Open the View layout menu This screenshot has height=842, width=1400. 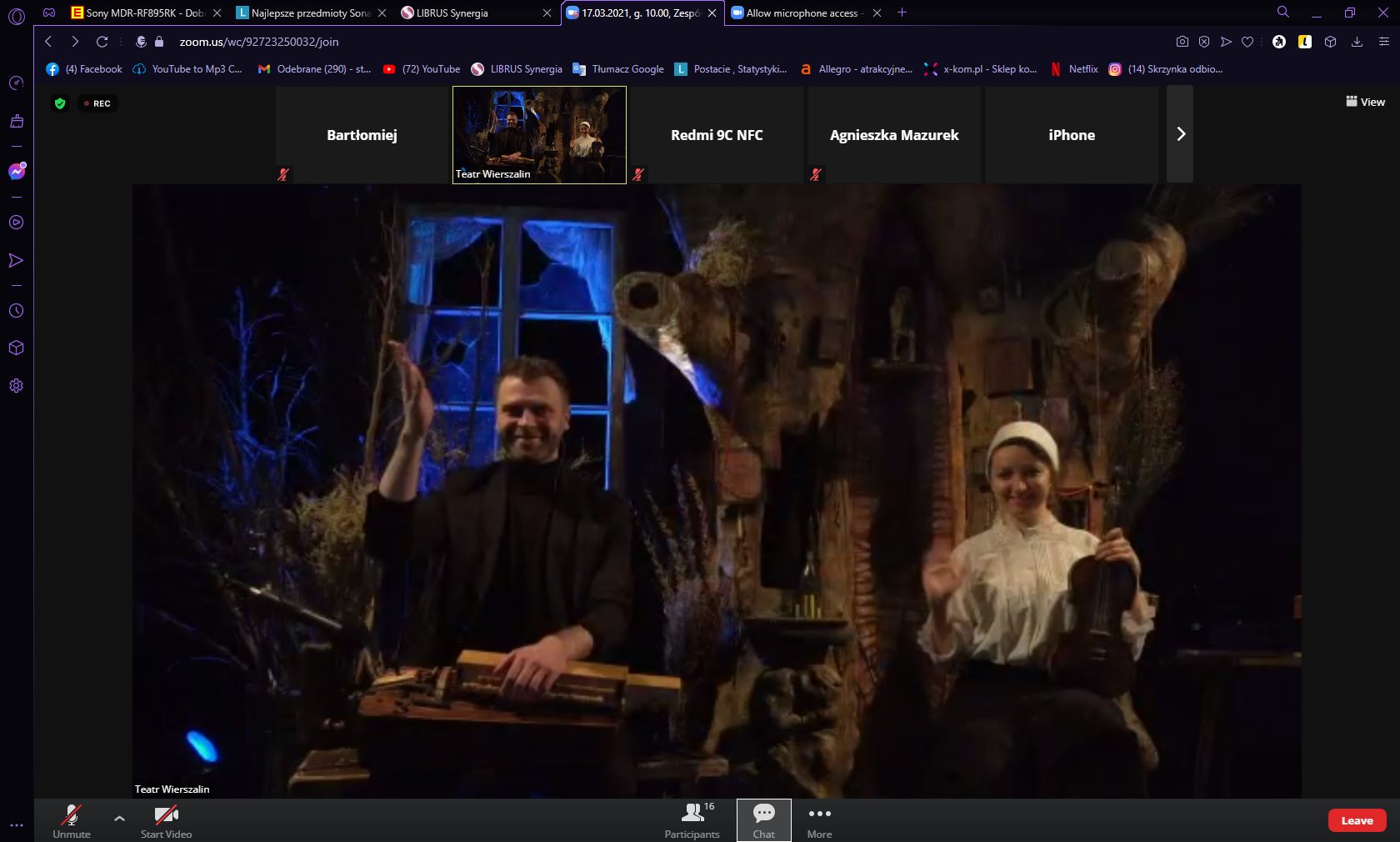coord(1365,102)
